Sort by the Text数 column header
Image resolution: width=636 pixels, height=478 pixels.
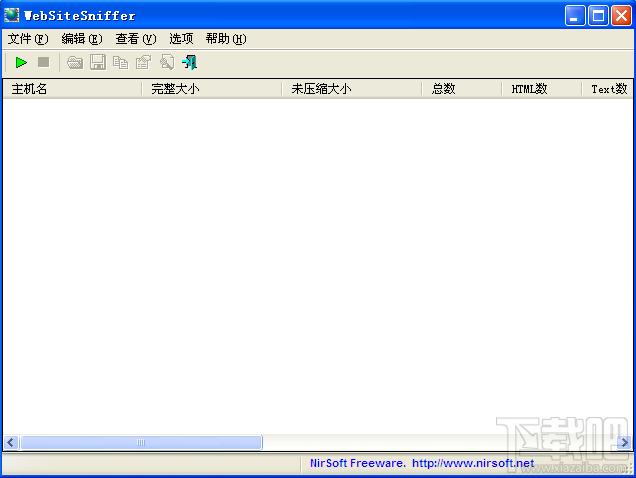click(x=607, y=89)
